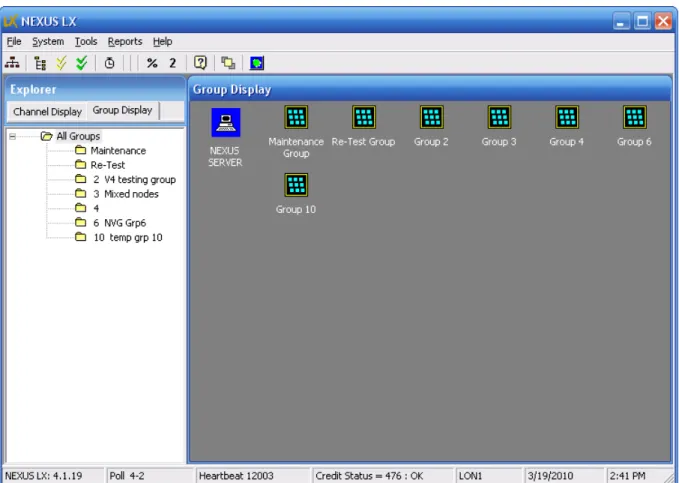This screenshot has height=483, width=679.
Task: Click the tree structure toolbar icon
Action: (40, 63)
